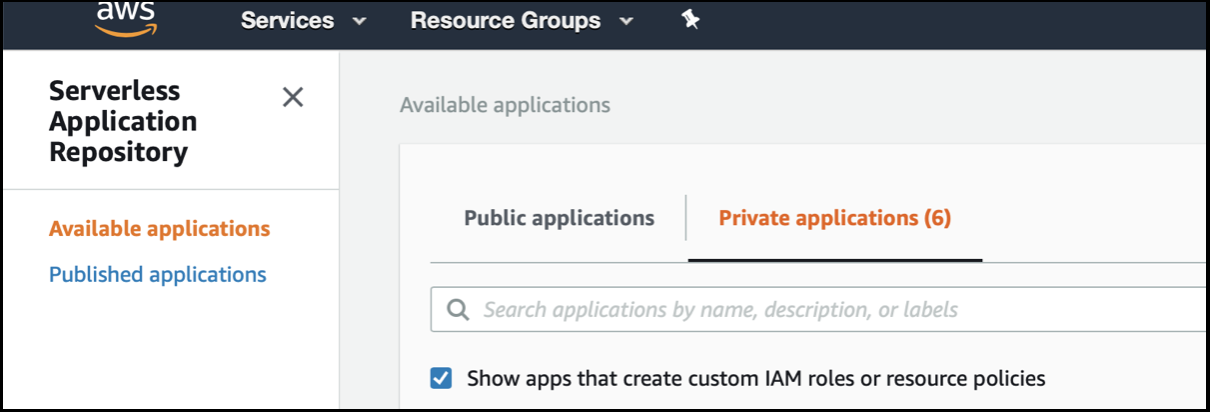Click the Available applications breadcrumb heading
Image resolution: width=1210 pixels, height=412 pixels.
504,105
